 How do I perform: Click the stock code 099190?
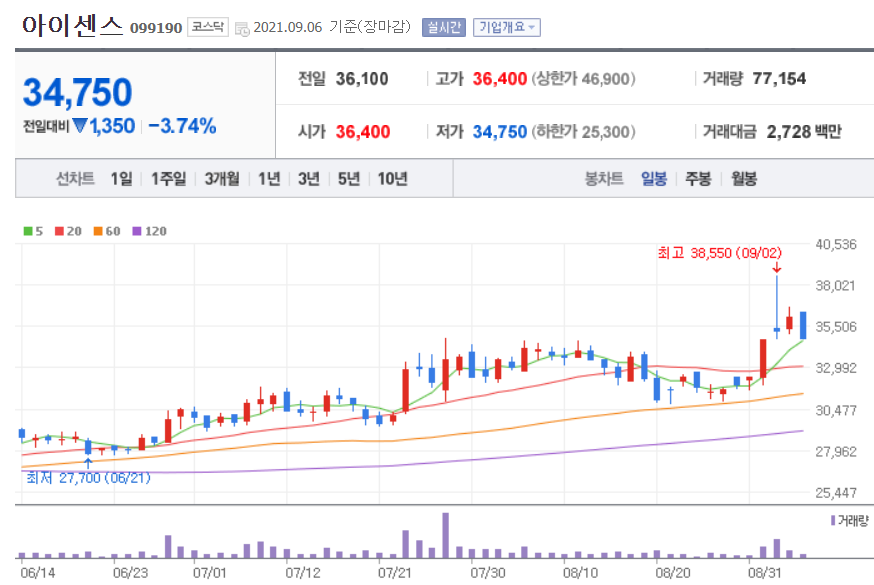coord(156,28)
